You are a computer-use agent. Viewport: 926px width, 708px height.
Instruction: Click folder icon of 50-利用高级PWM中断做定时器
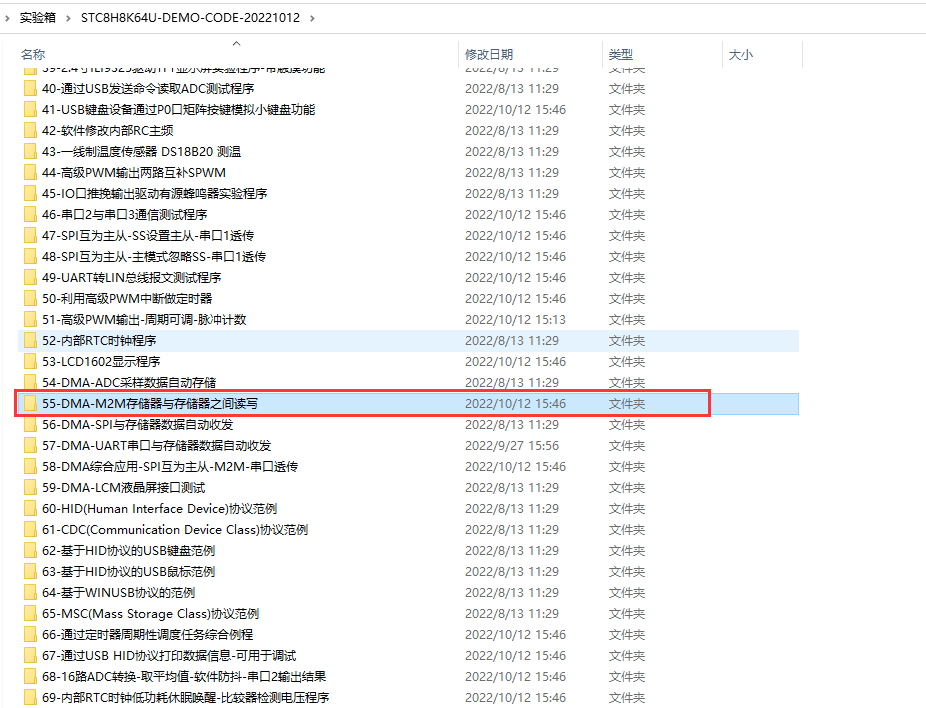(30, 299)
